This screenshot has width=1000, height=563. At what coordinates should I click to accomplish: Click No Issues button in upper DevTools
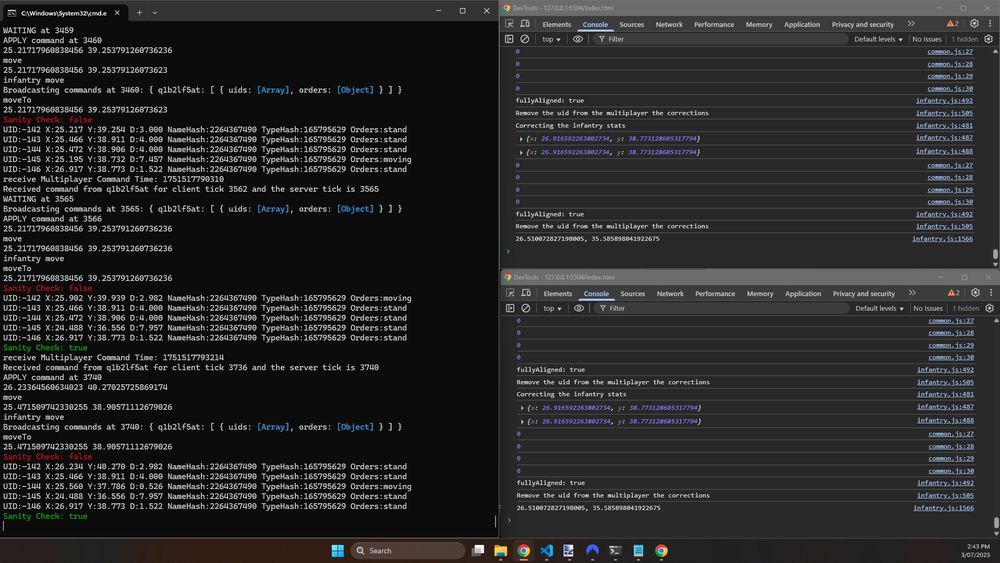pos(927,39)
